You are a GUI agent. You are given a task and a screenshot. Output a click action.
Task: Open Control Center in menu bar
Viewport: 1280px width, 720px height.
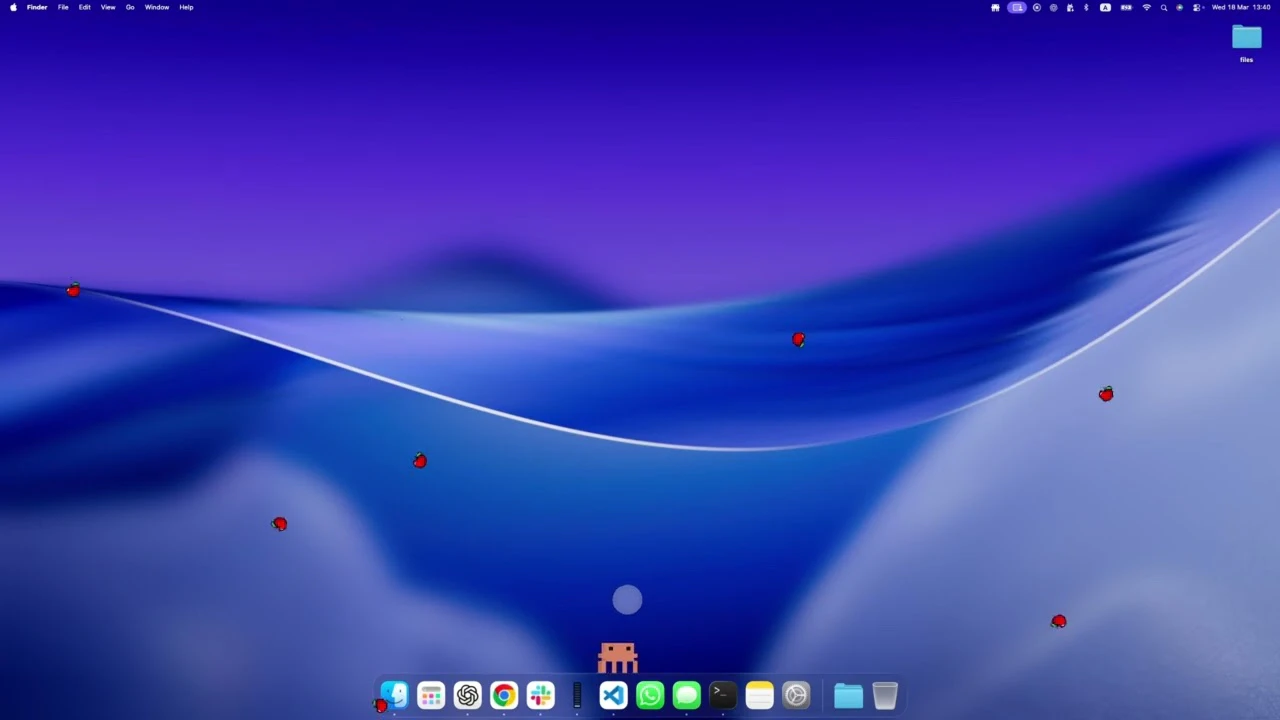point(1197,7)
